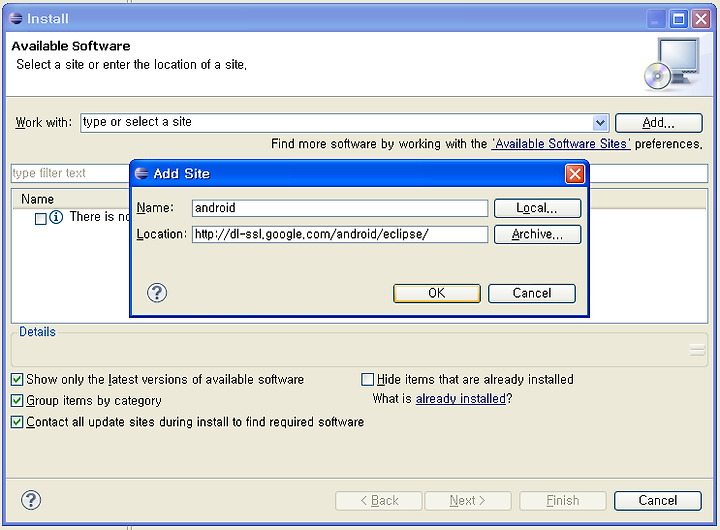Image resolution: width=720 pixels, height=530 pixels.
Task: Open the already installed link
Action: tap(461, 398)
